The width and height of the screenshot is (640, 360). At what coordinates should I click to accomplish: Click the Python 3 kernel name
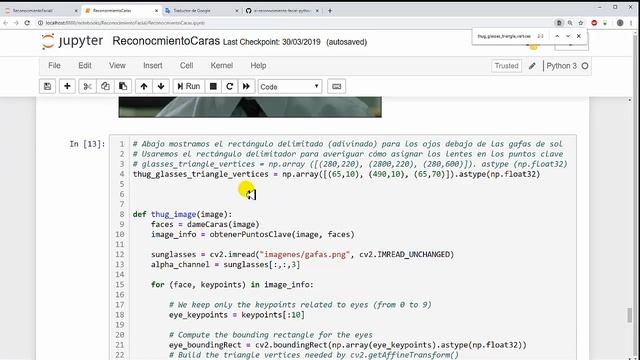click(562, 66)
